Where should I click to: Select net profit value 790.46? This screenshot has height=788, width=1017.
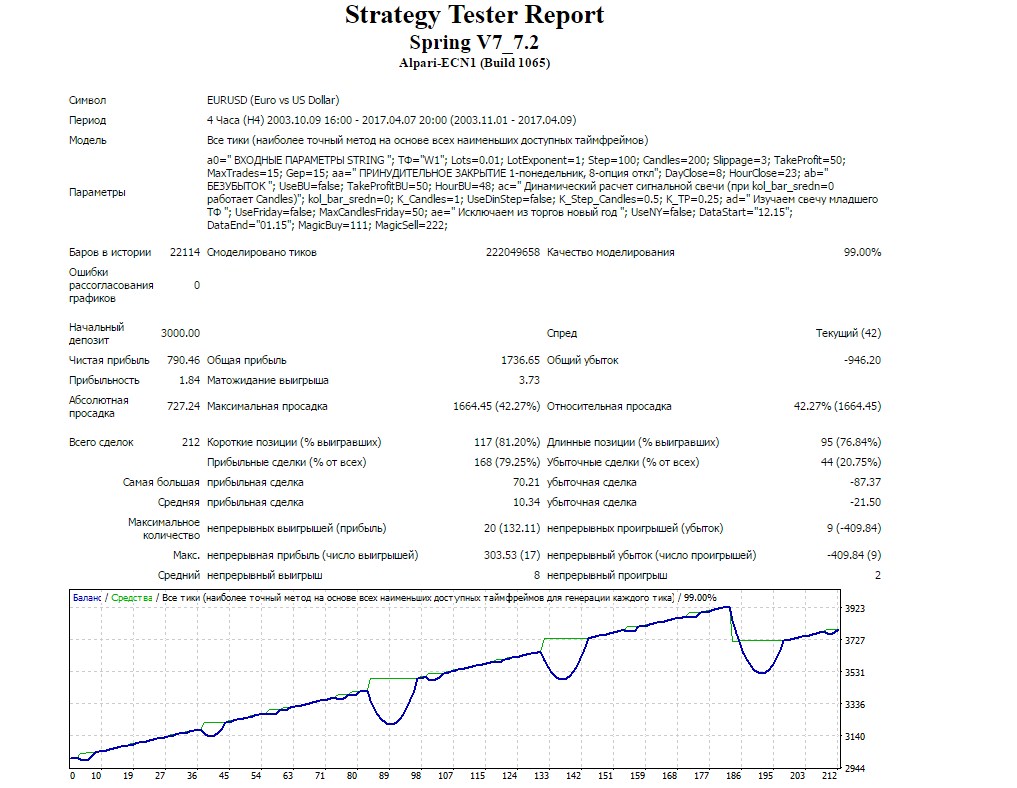184,360
